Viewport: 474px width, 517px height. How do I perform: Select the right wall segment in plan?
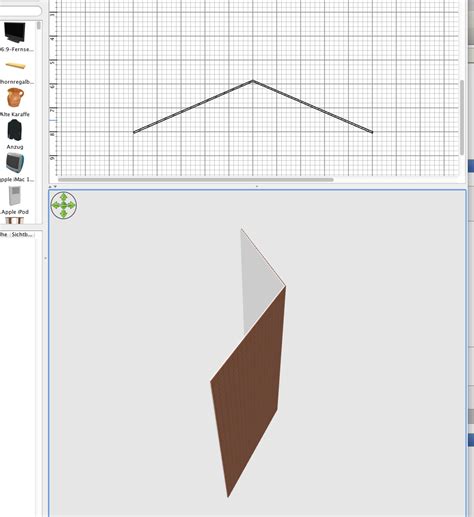313,106
